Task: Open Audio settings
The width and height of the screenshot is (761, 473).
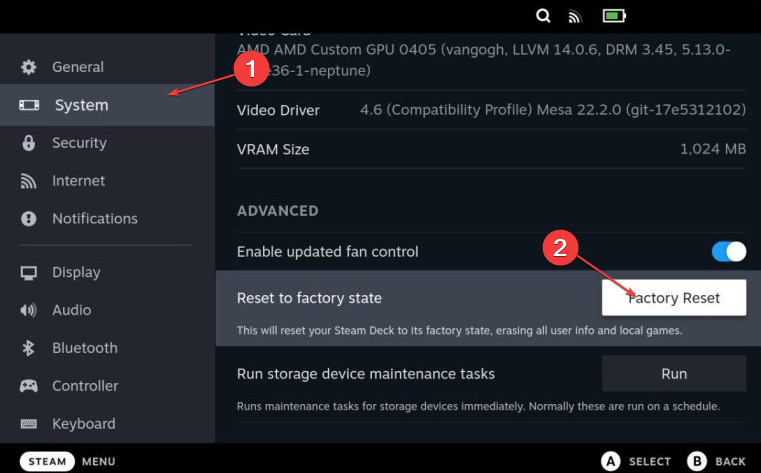Action: [107, 310]
